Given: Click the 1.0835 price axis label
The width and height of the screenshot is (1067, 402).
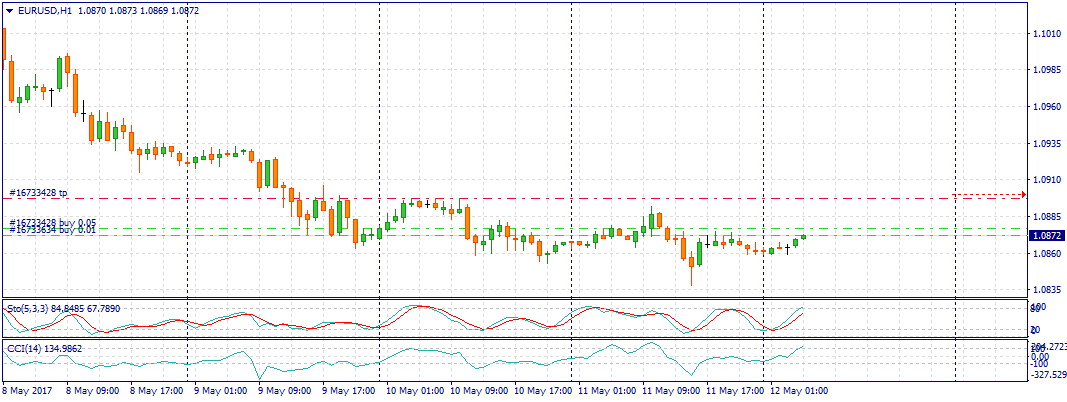Looking at the screenshot, I should point(1046,290).
